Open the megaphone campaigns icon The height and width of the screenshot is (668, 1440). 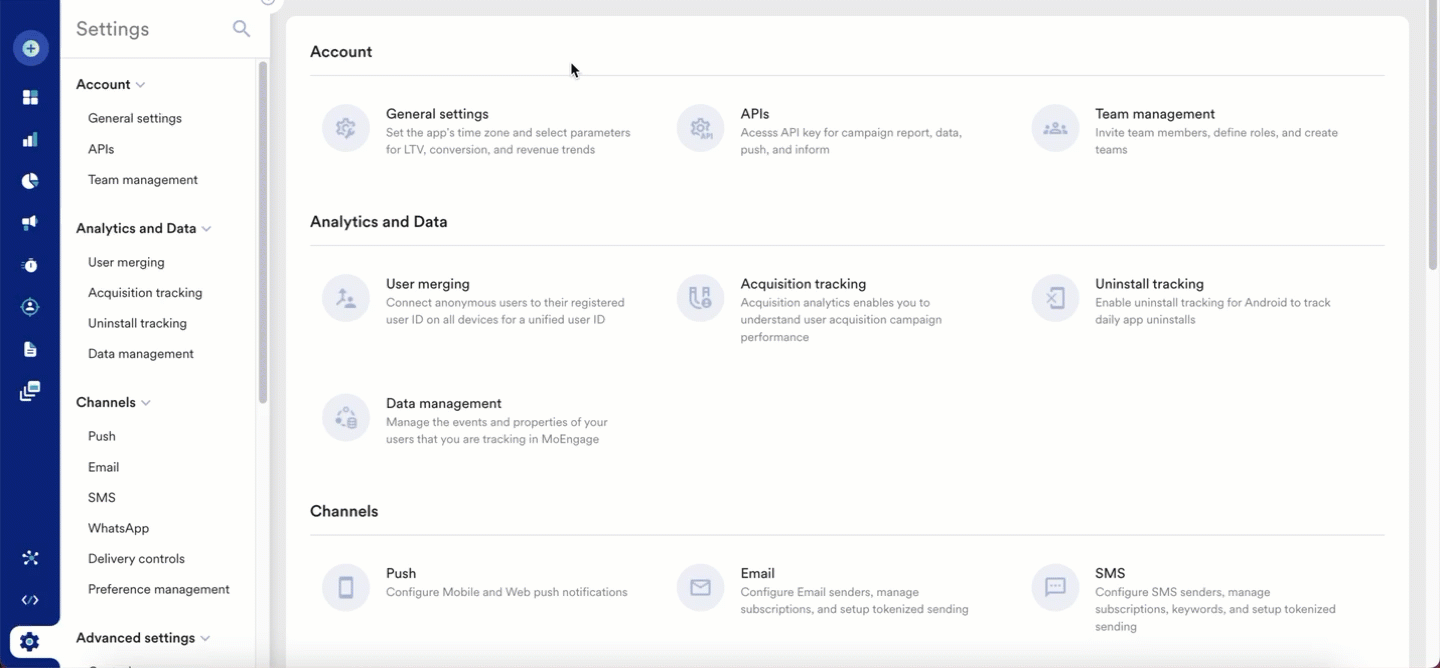(x=30, y=223)
